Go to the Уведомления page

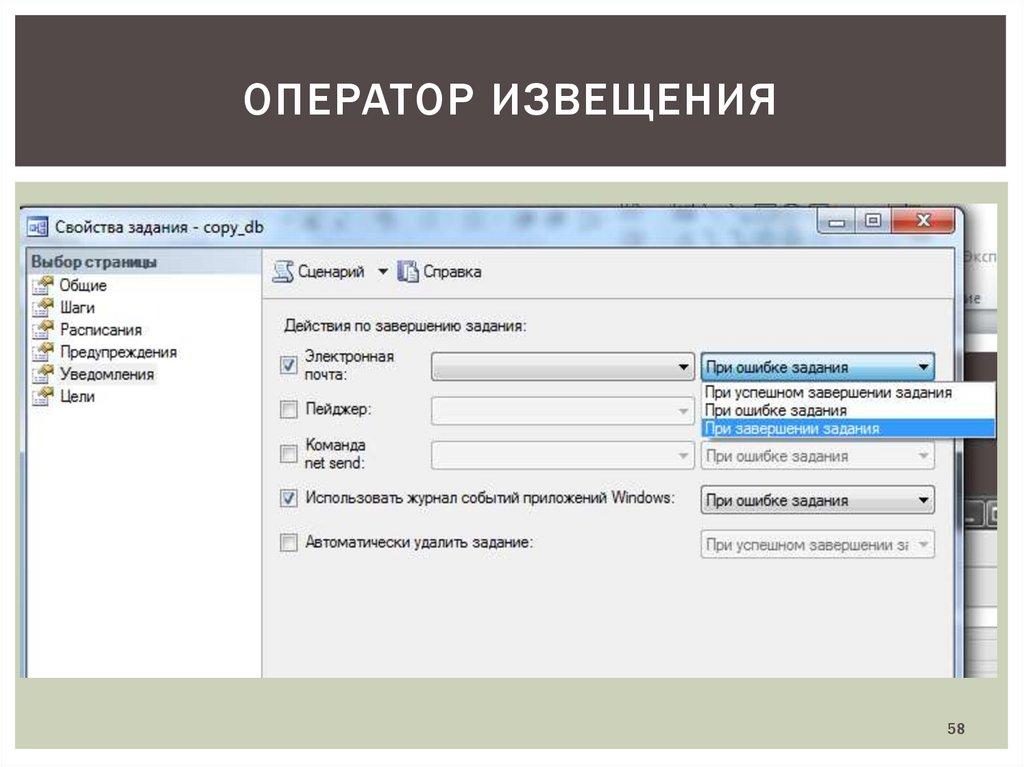tap(107, 374)
